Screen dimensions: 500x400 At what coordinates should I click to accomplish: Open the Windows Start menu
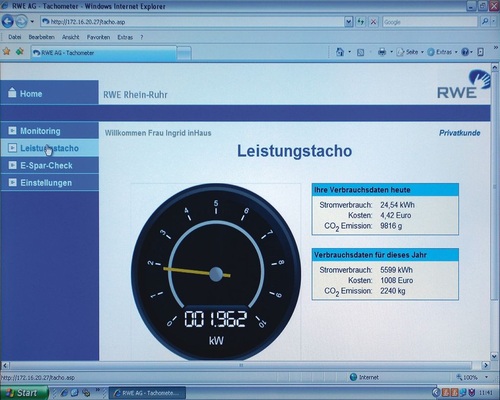pos(24,393)
